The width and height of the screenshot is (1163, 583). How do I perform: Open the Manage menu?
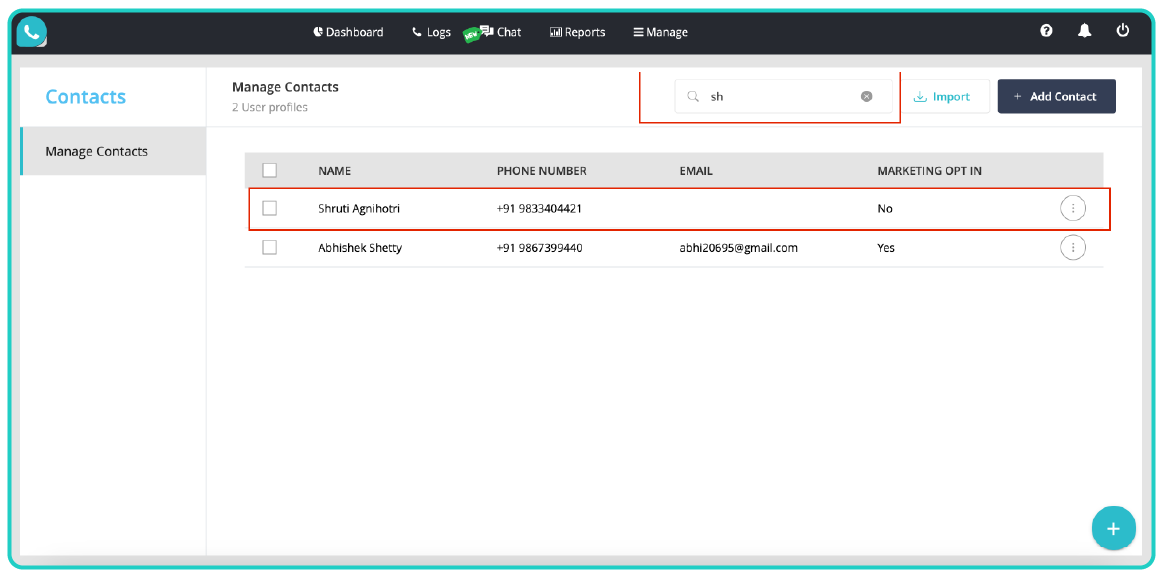[660, 32]
